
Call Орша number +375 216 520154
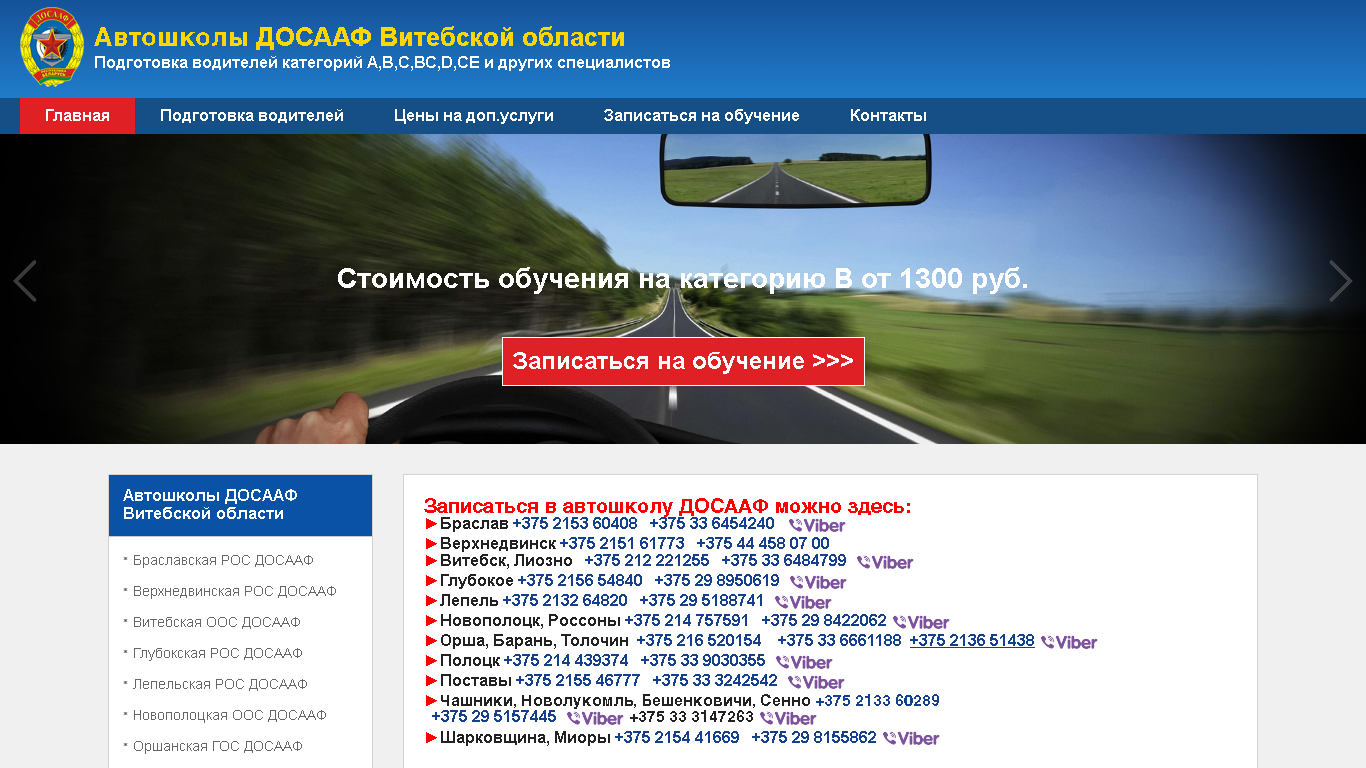[699, 640]
